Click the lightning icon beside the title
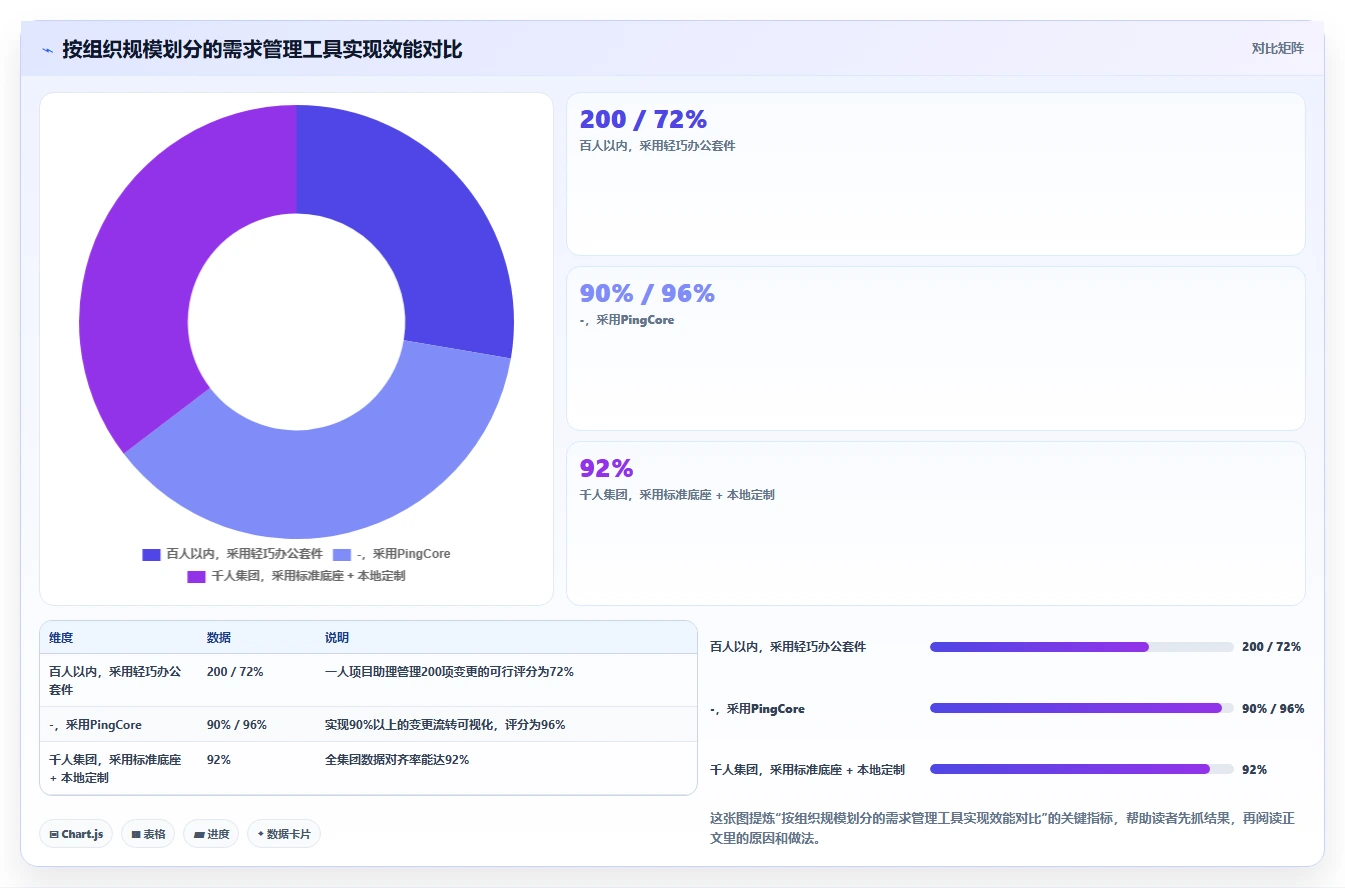1345x888 pixels. [47, 50]
